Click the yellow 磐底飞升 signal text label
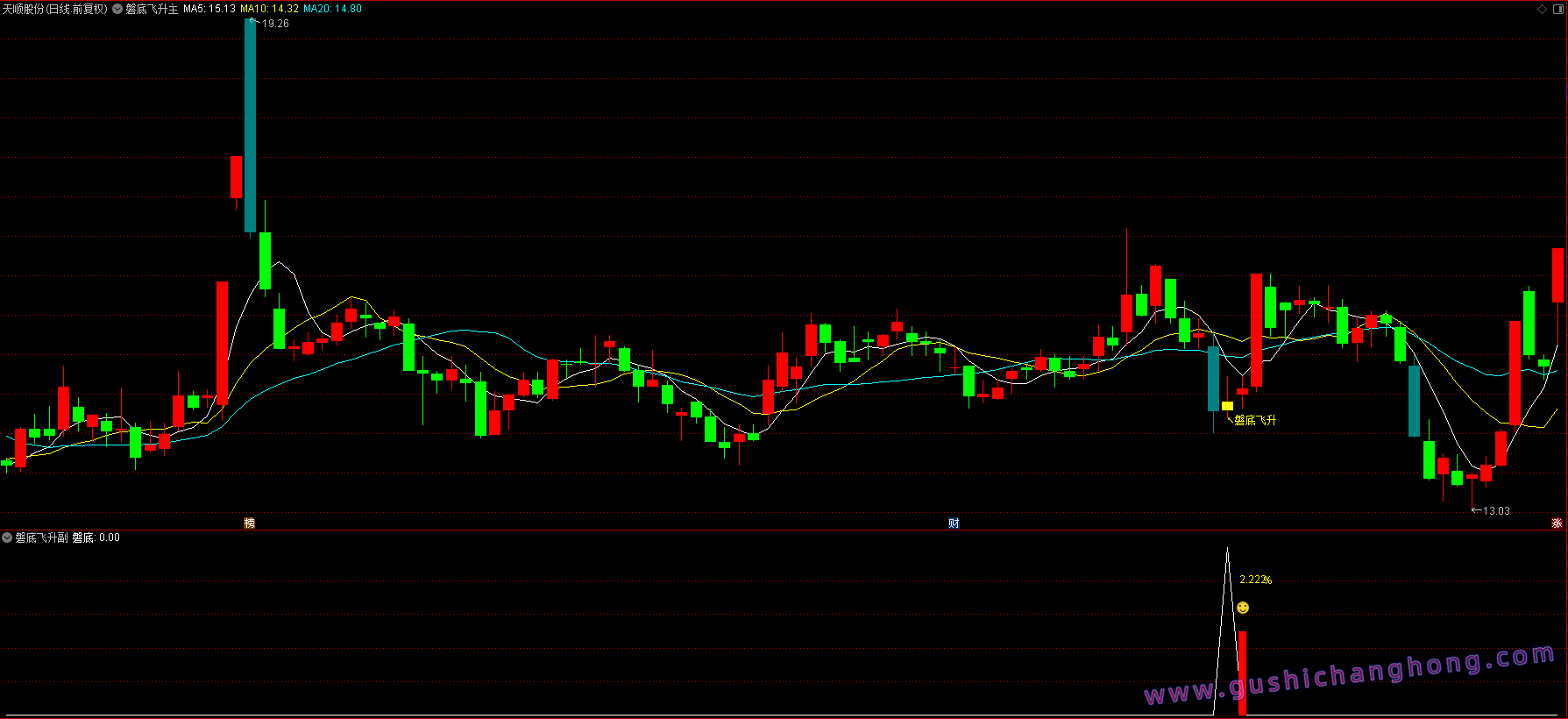This screenshot has width=1568, height=719. 1255,421
